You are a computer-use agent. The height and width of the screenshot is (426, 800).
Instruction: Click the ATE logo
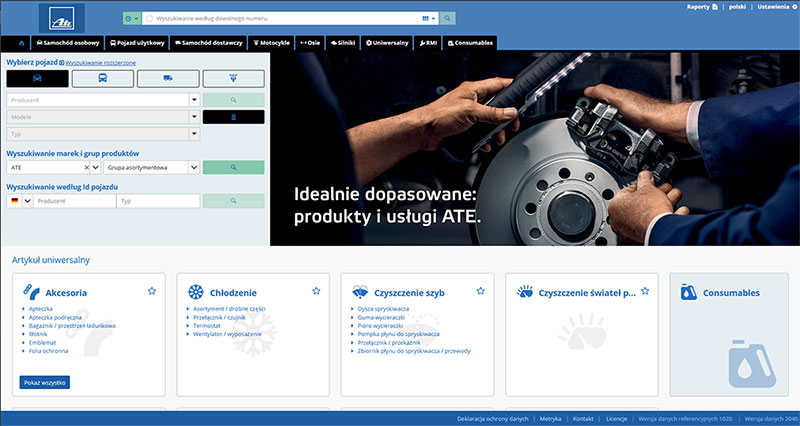(62, 18)
